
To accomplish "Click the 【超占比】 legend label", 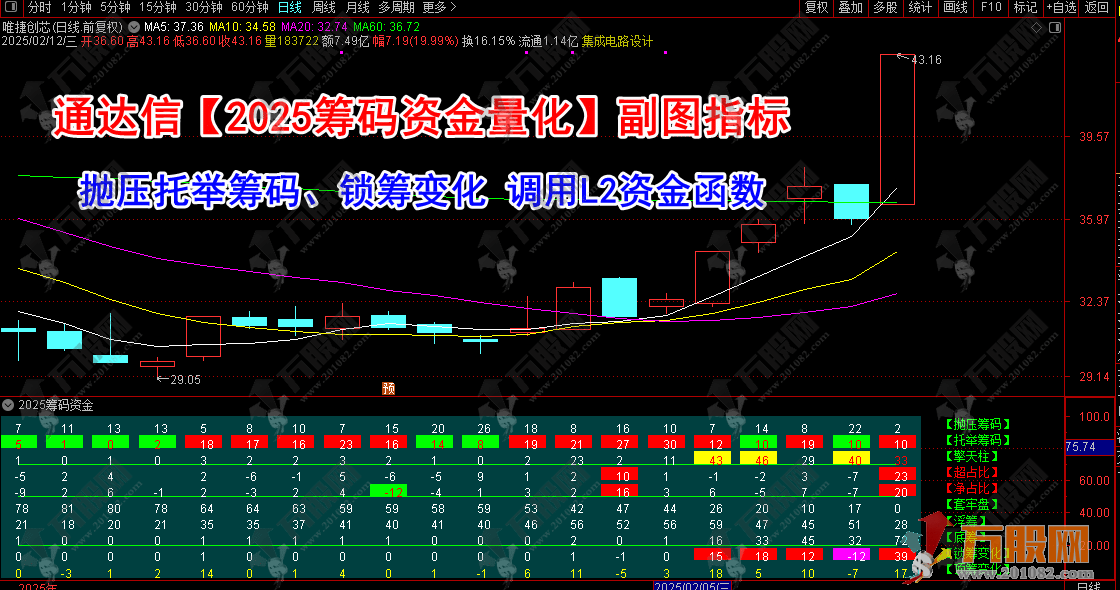I will 971,473.
